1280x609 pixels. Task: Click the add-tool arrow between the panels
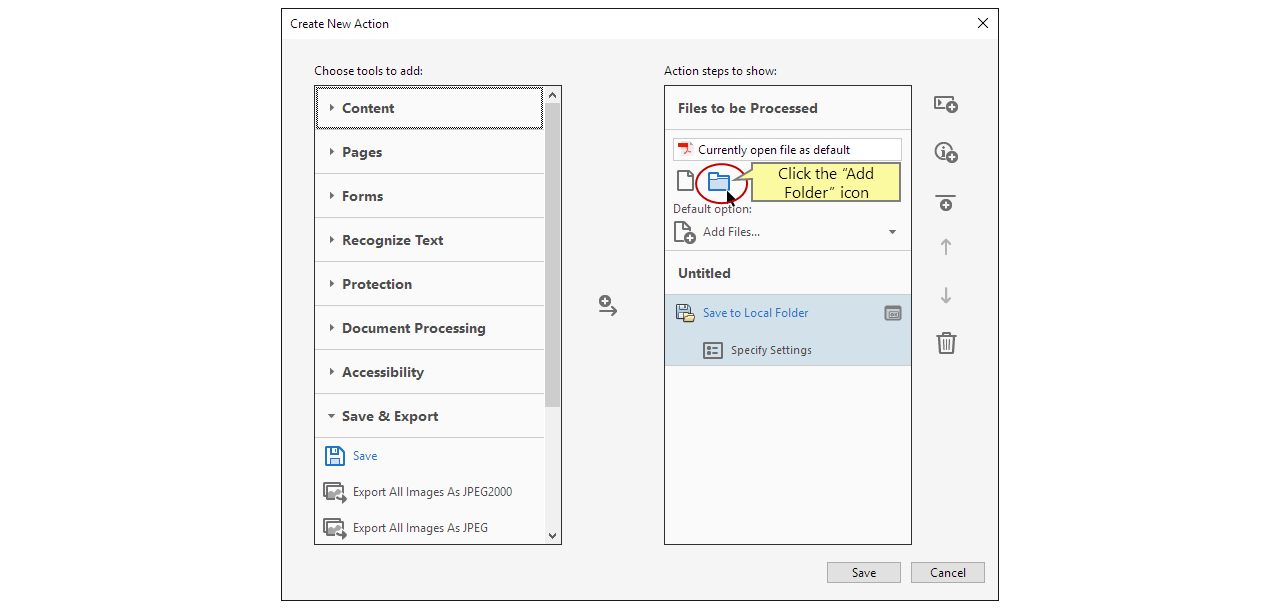pos(607,306)
